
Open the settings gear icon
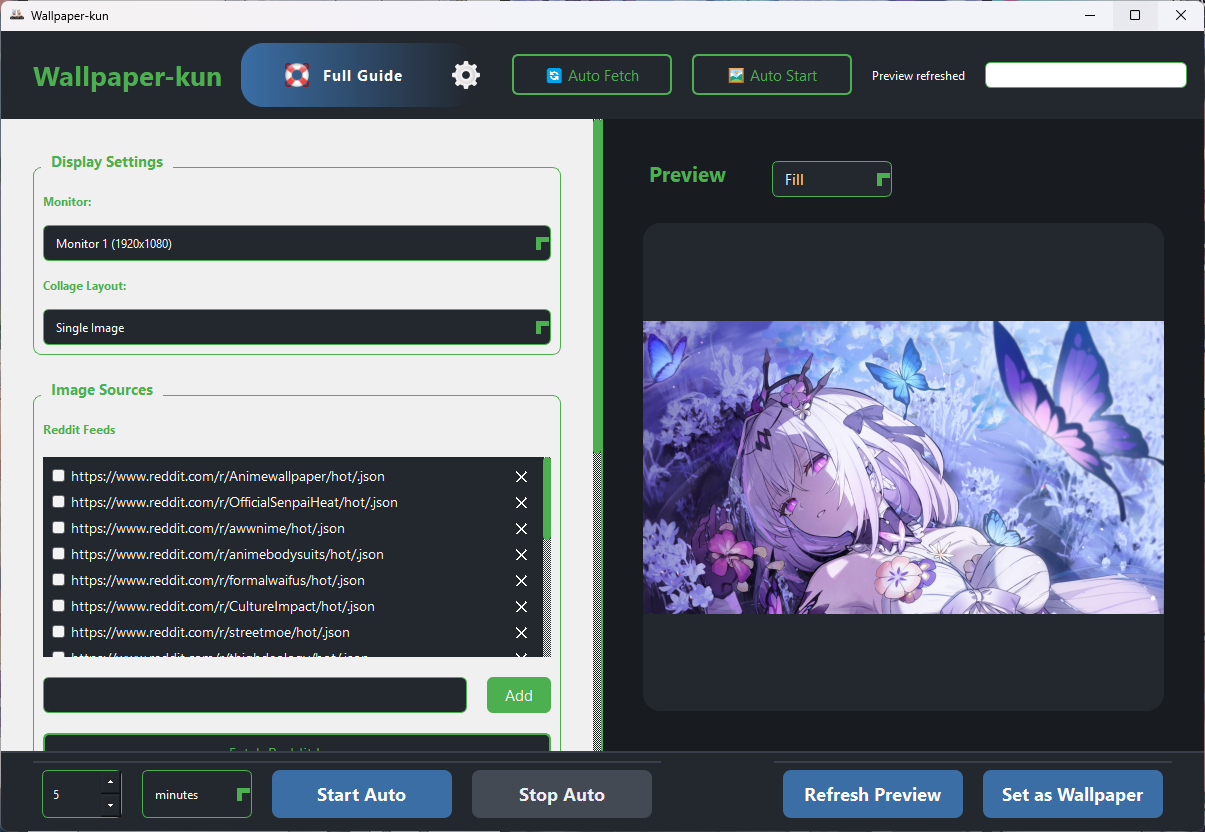(x=466, y=75)
